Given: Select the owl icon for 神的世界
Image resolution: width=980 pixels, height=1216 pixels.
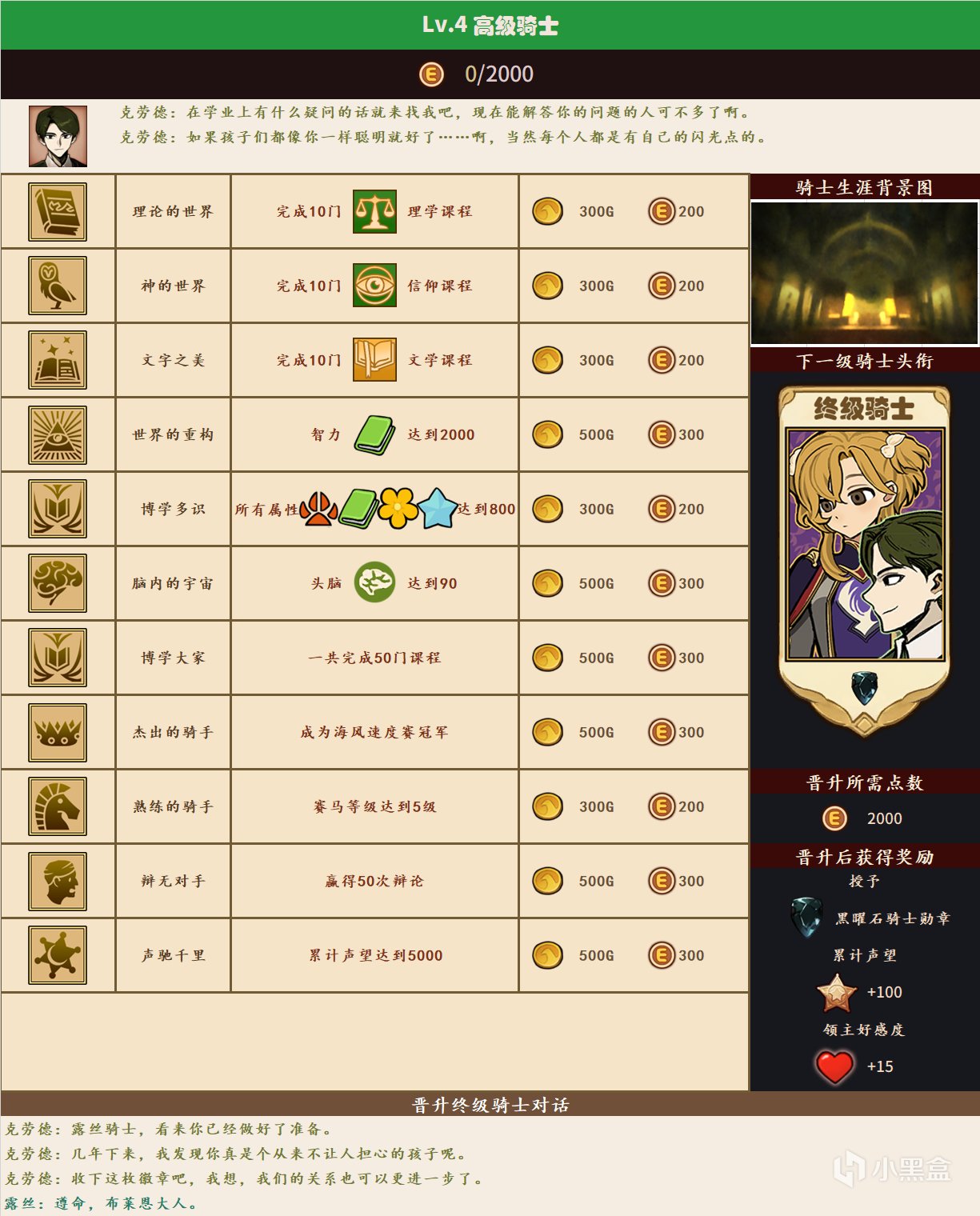Looking at the screenshot, I should point(58,286).
